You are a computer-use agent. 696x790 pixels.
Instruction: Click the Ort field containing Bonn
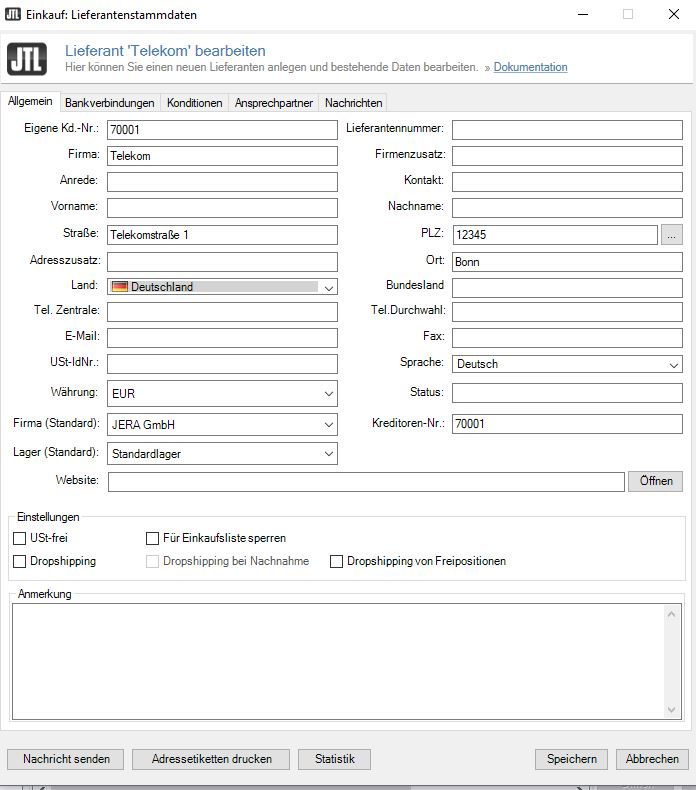tap(567, 262)
